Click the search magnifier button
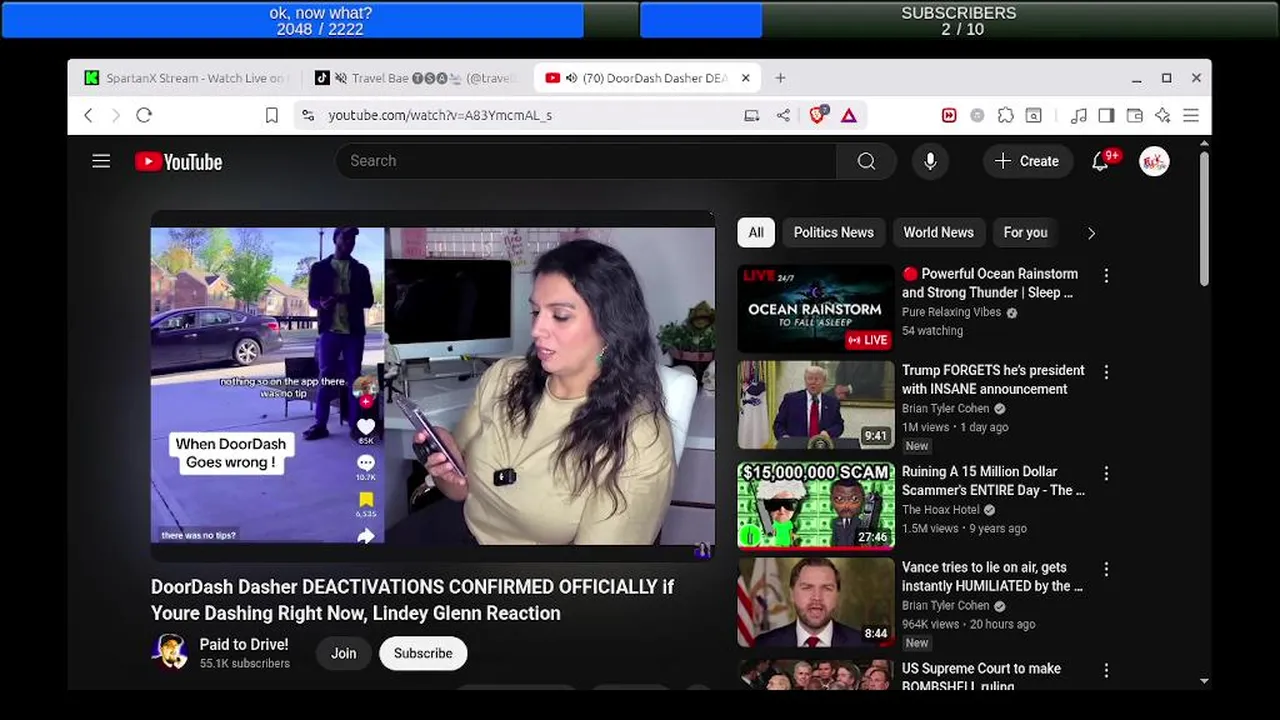 coord(866,161)
